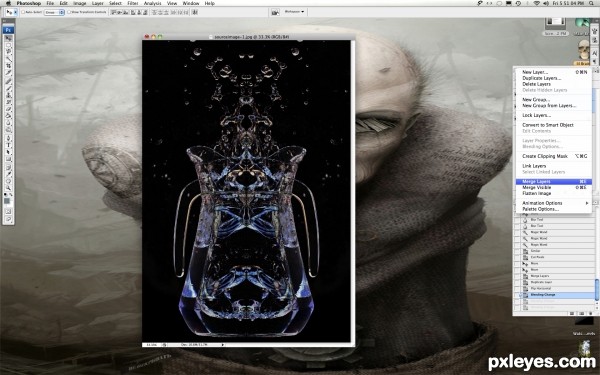Viewport: 600px width, 375px height.
Task: Select the Path Selection tool
Action: point(8,152)
